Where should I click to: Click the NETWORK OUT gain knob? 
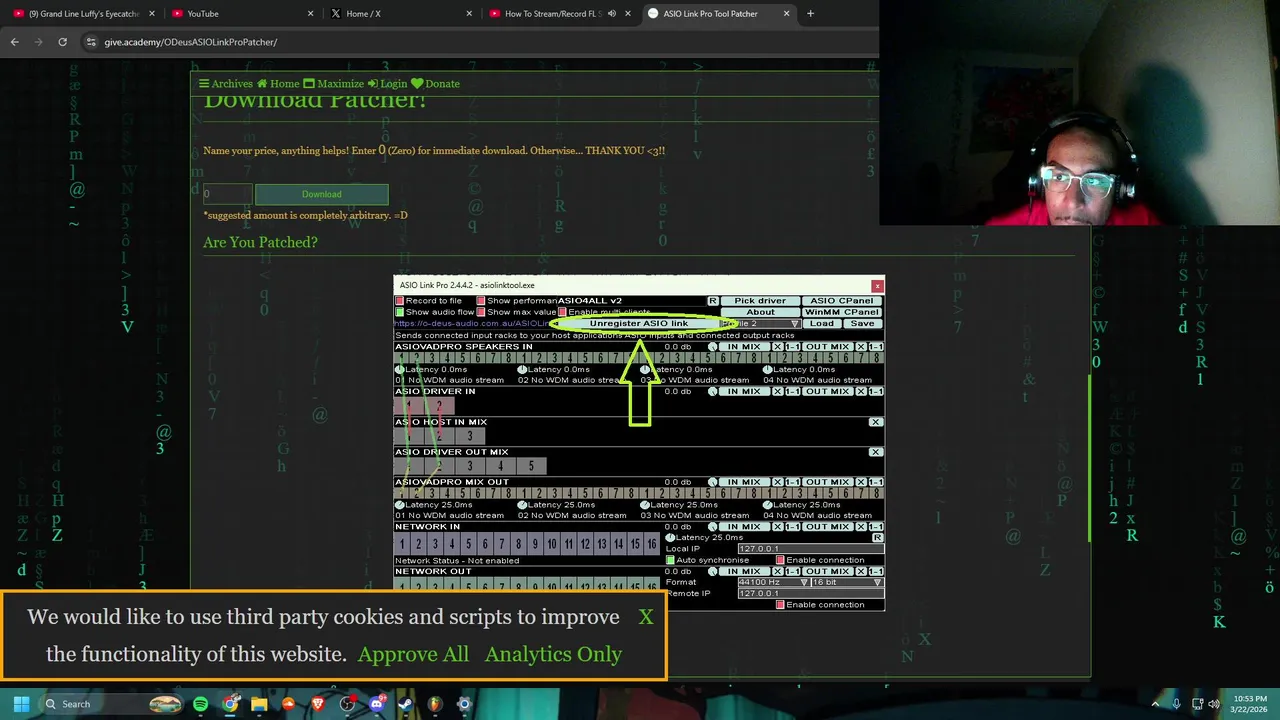[x=713, y=571]
